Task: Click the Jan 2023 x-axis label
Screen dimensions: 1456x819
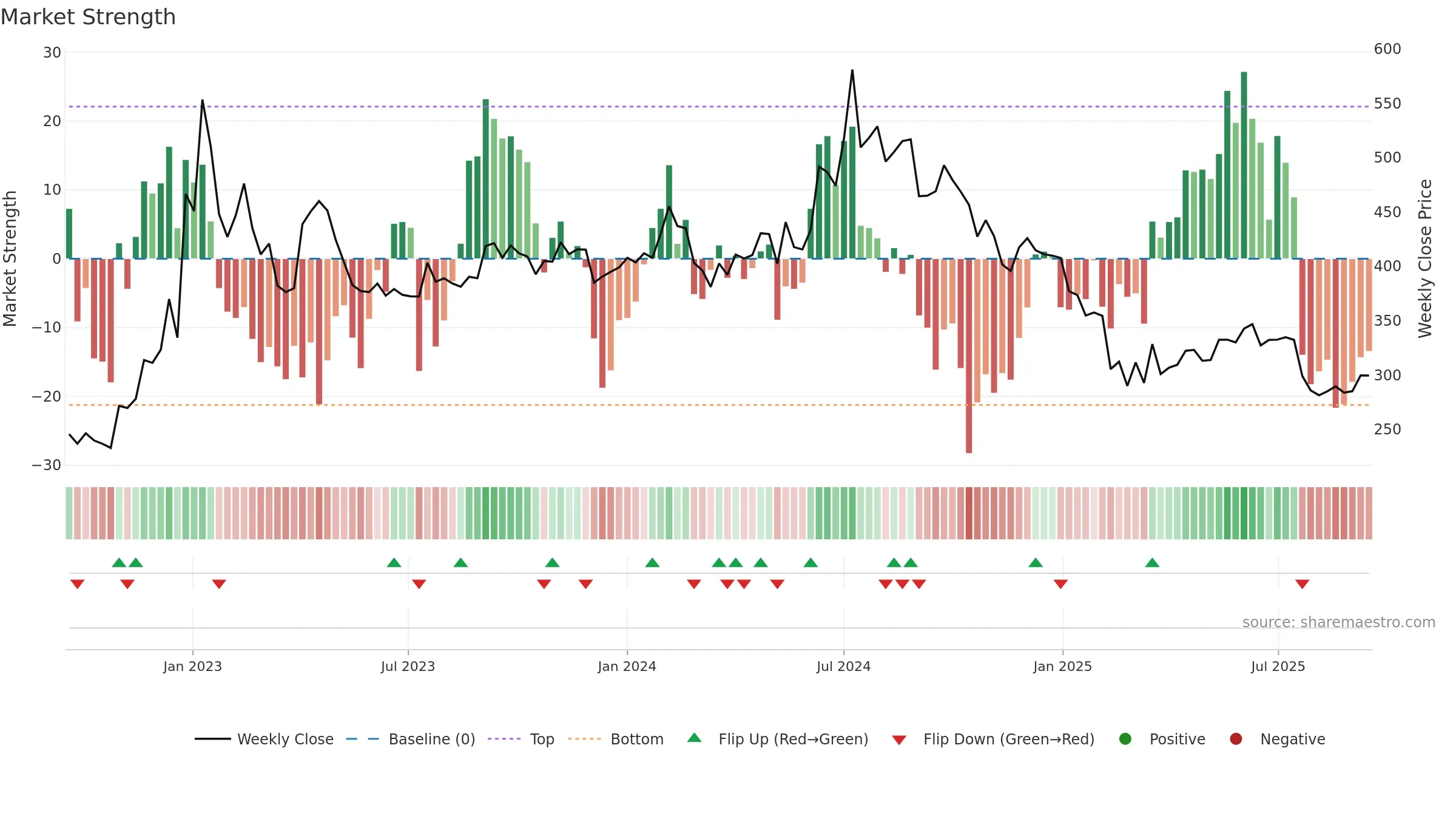Action: click(192, 666)
